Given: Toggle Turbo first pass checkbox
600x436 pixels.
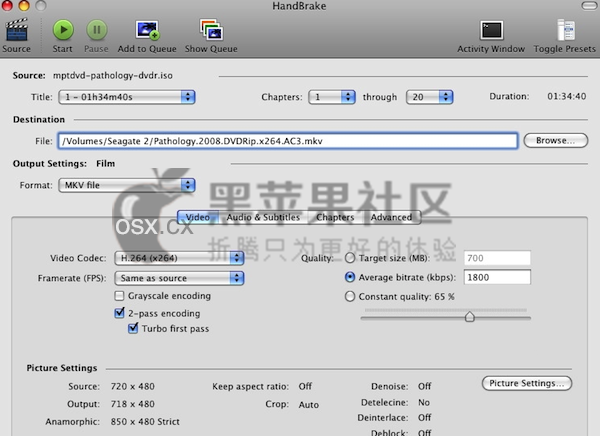Looking at the screenshot, I should pyautogui.click(x=133, y=328).
